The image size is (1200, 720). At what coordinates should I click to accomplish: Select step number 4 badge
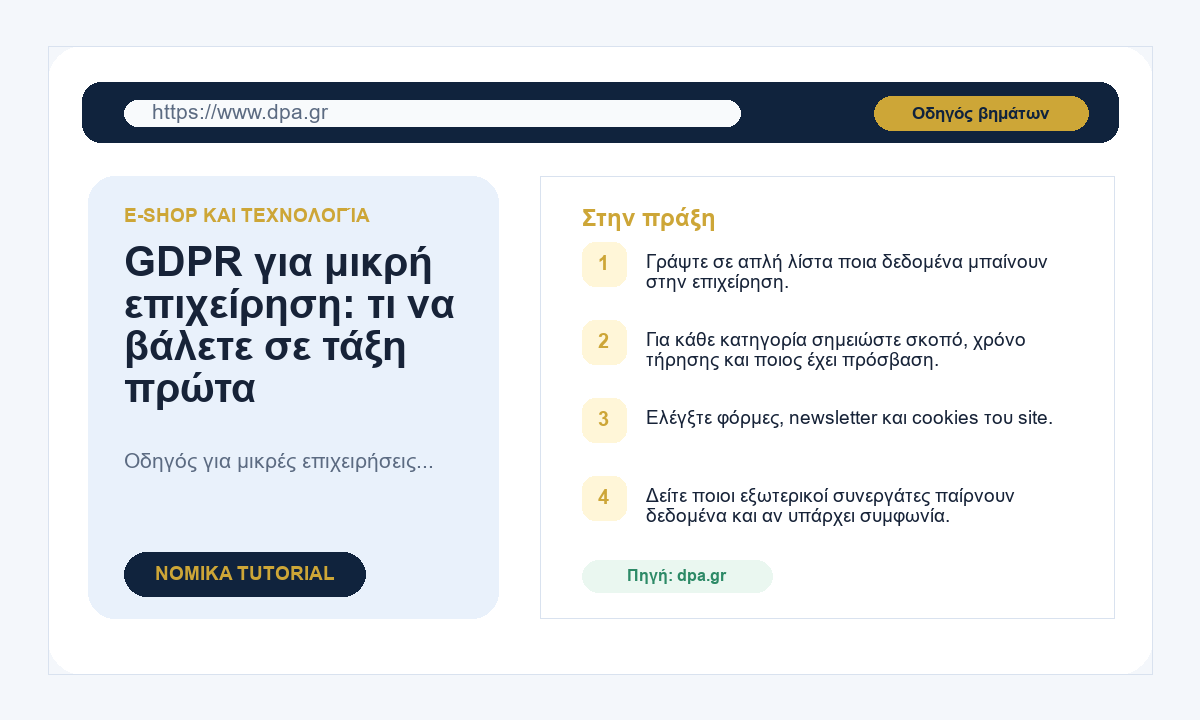click(604, 498)
